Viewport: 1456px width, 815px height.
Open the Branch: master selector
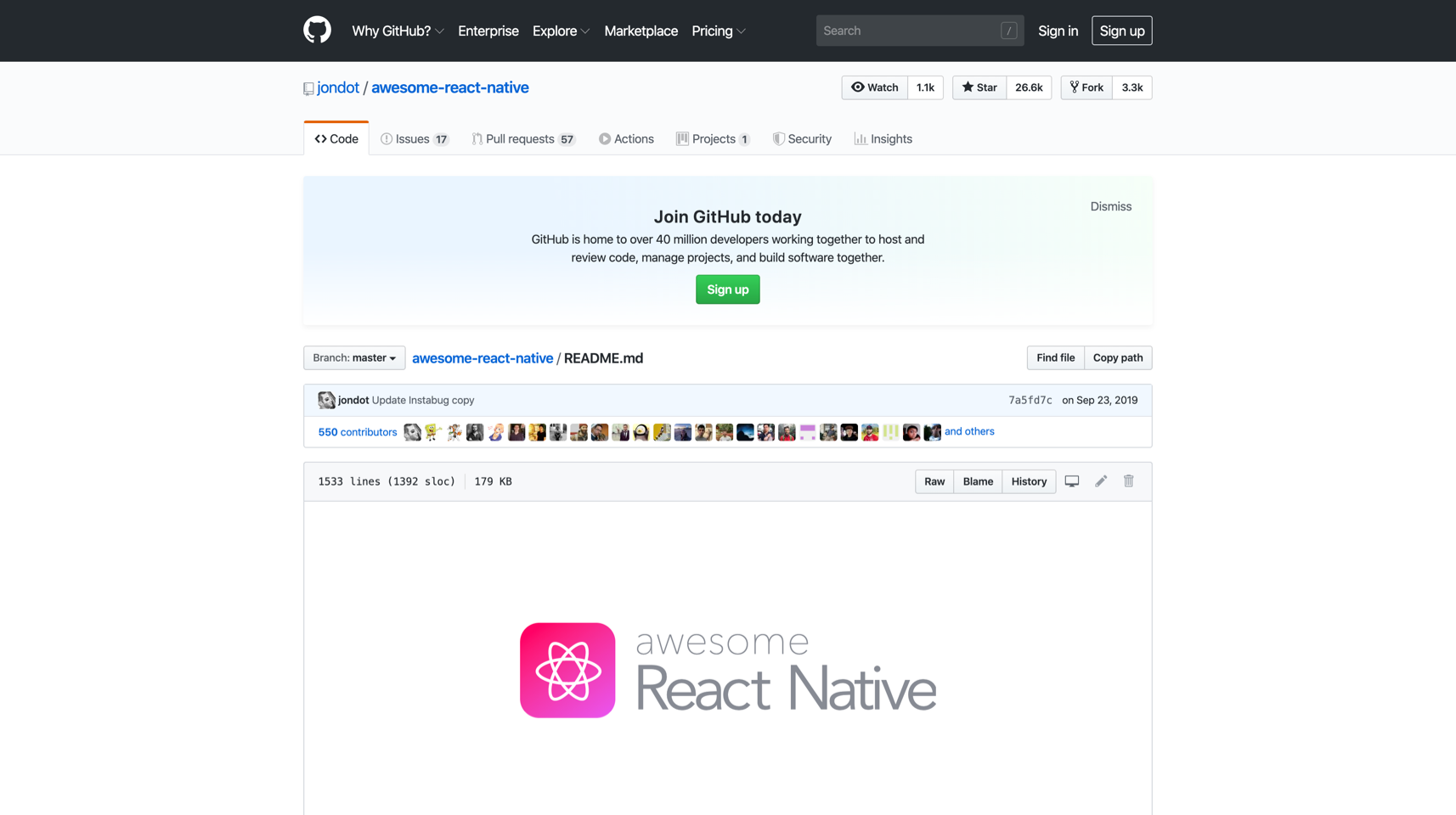click(x=354, y=357)
